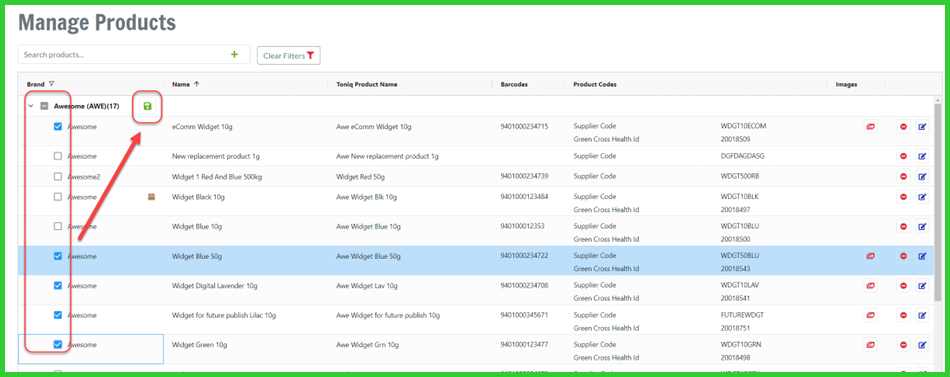Click the WDGT10ECOM supplier code
Viewport: 950px width, 377px height.
743,126
